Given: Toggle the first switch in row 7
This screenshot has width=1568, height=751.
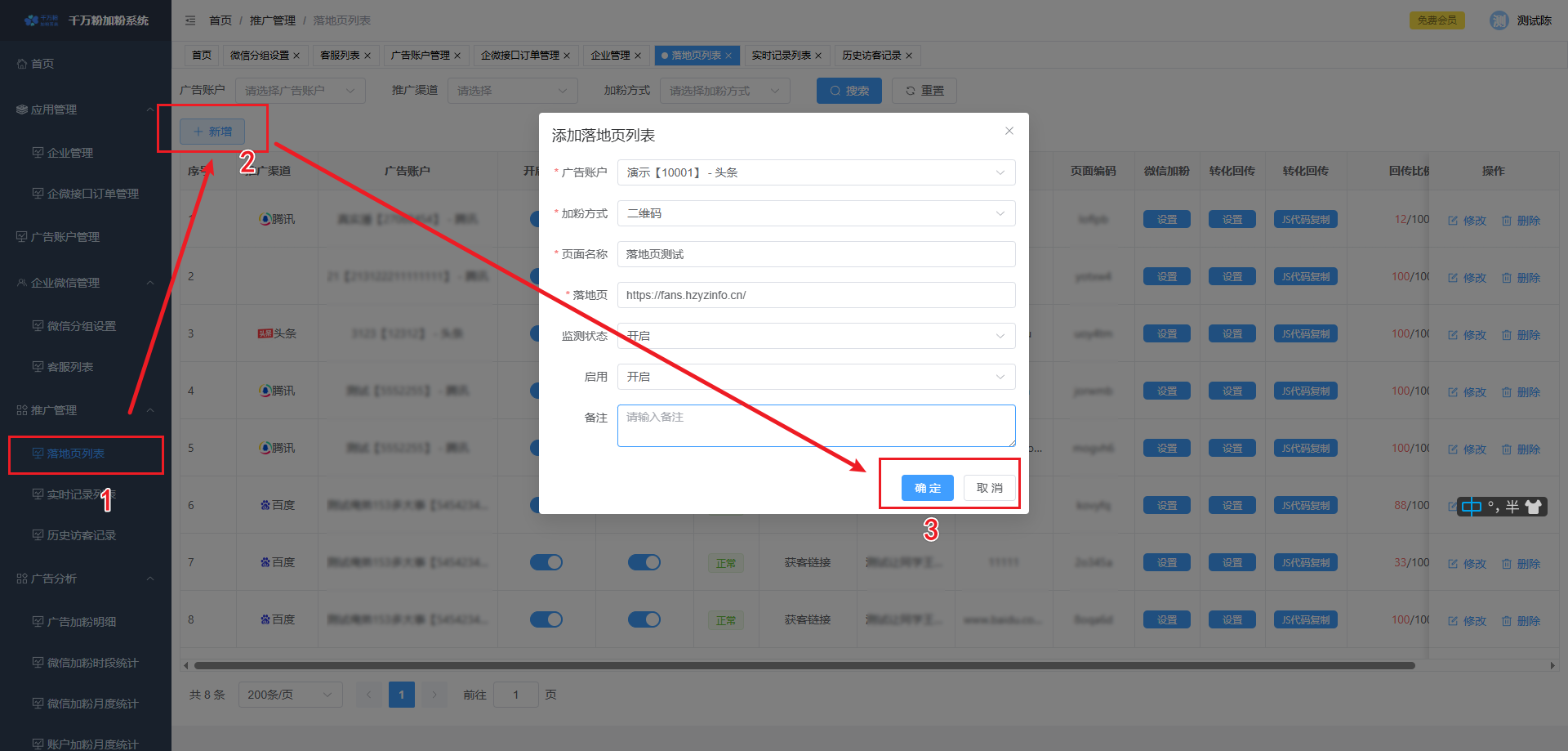Looking at the screenshot, I should [546, 562].
